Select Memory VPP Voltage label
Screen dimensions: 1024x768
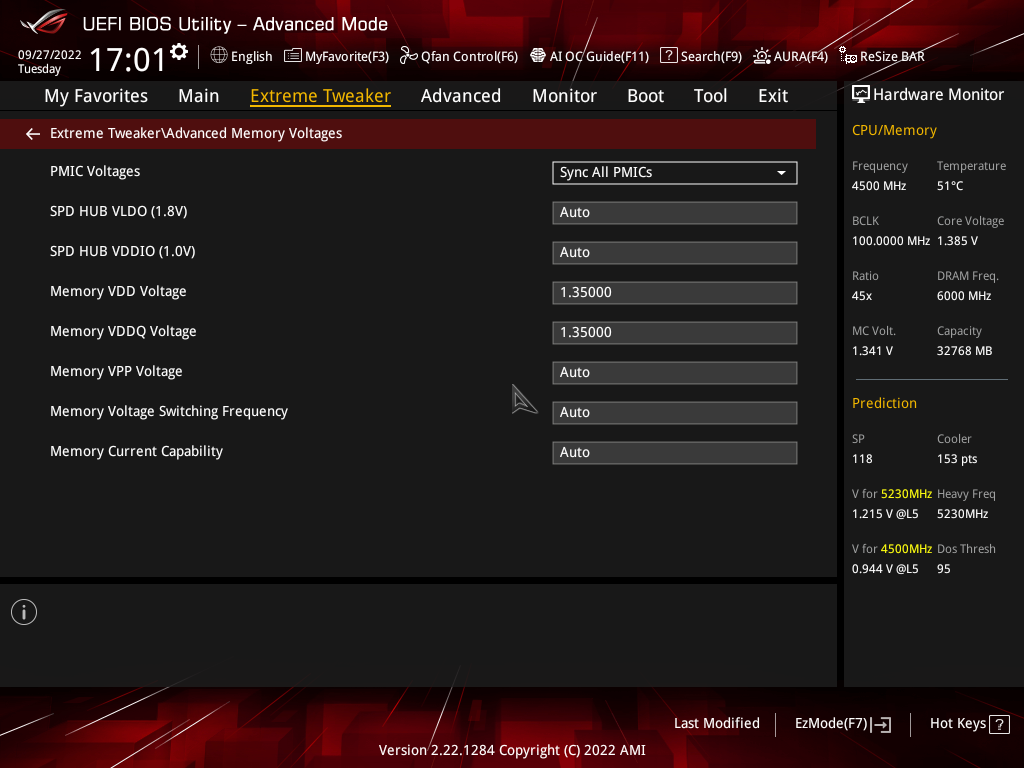pyautogui.click(x=116, y=371)
